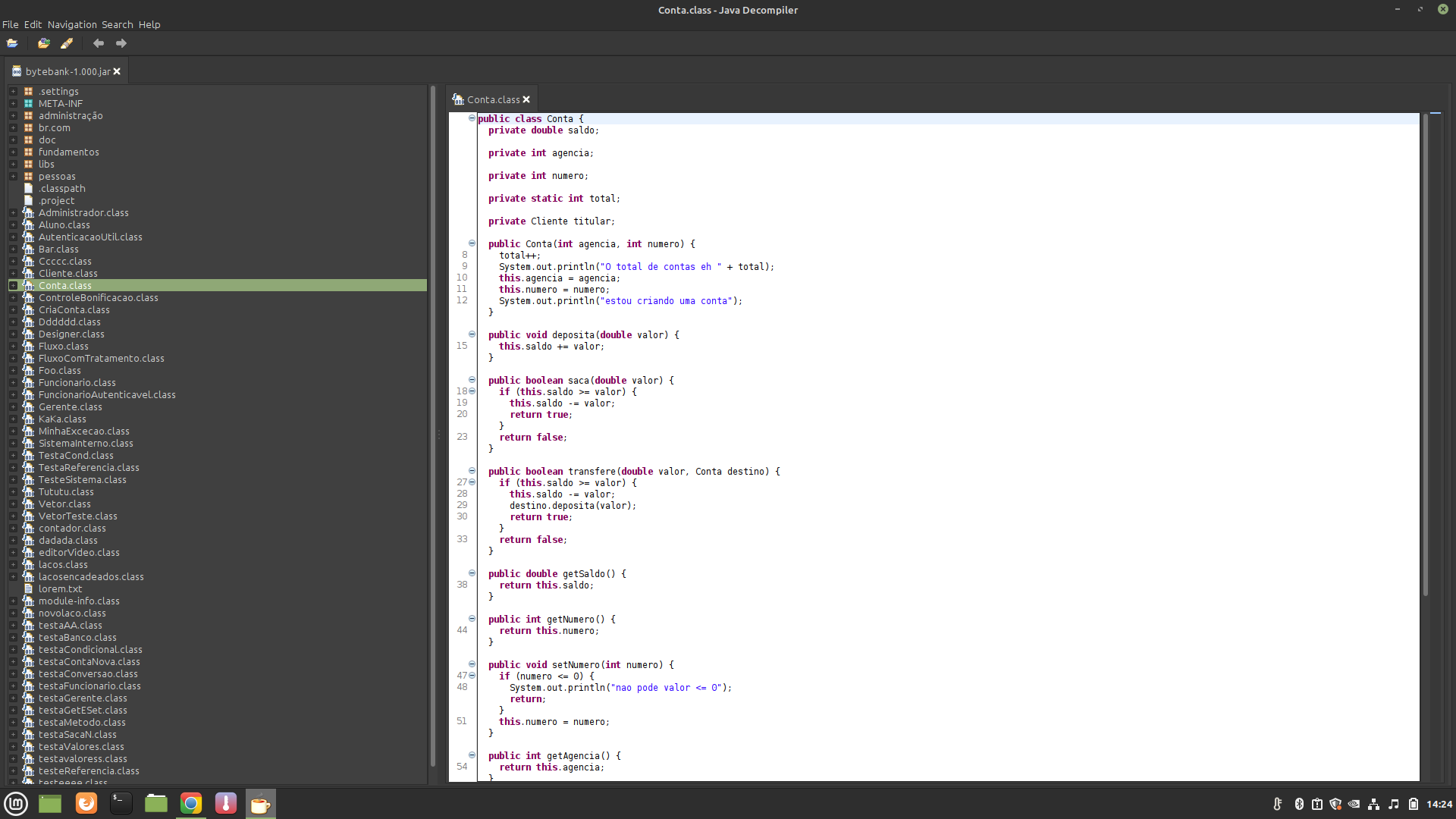Select FuncionarioAutenticavel.class in the tree

coord(107,394)
